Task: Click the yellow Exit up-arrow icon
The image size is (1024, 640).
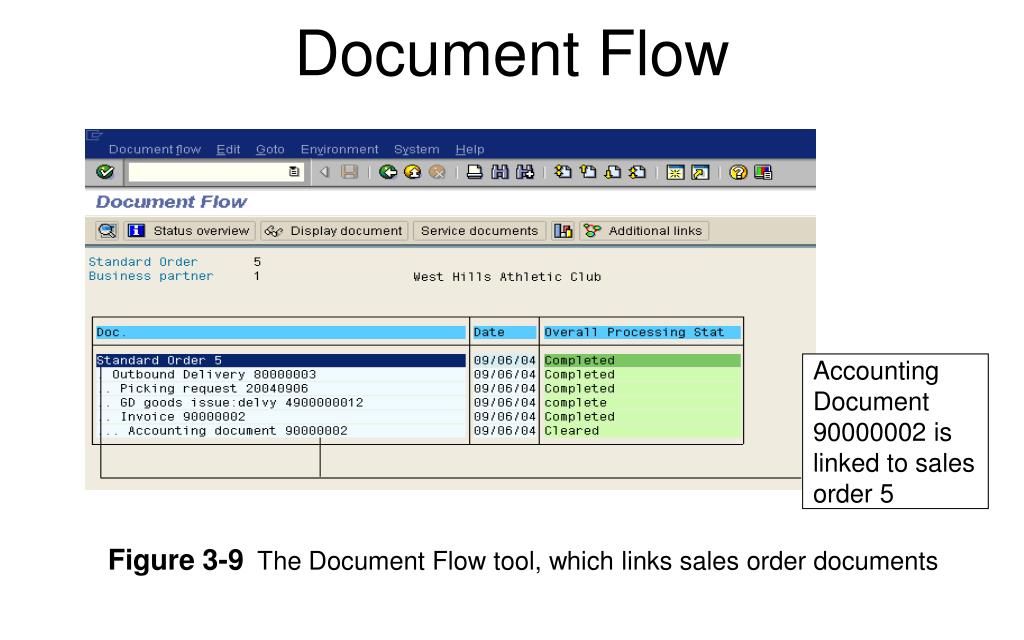Action: 413,172
